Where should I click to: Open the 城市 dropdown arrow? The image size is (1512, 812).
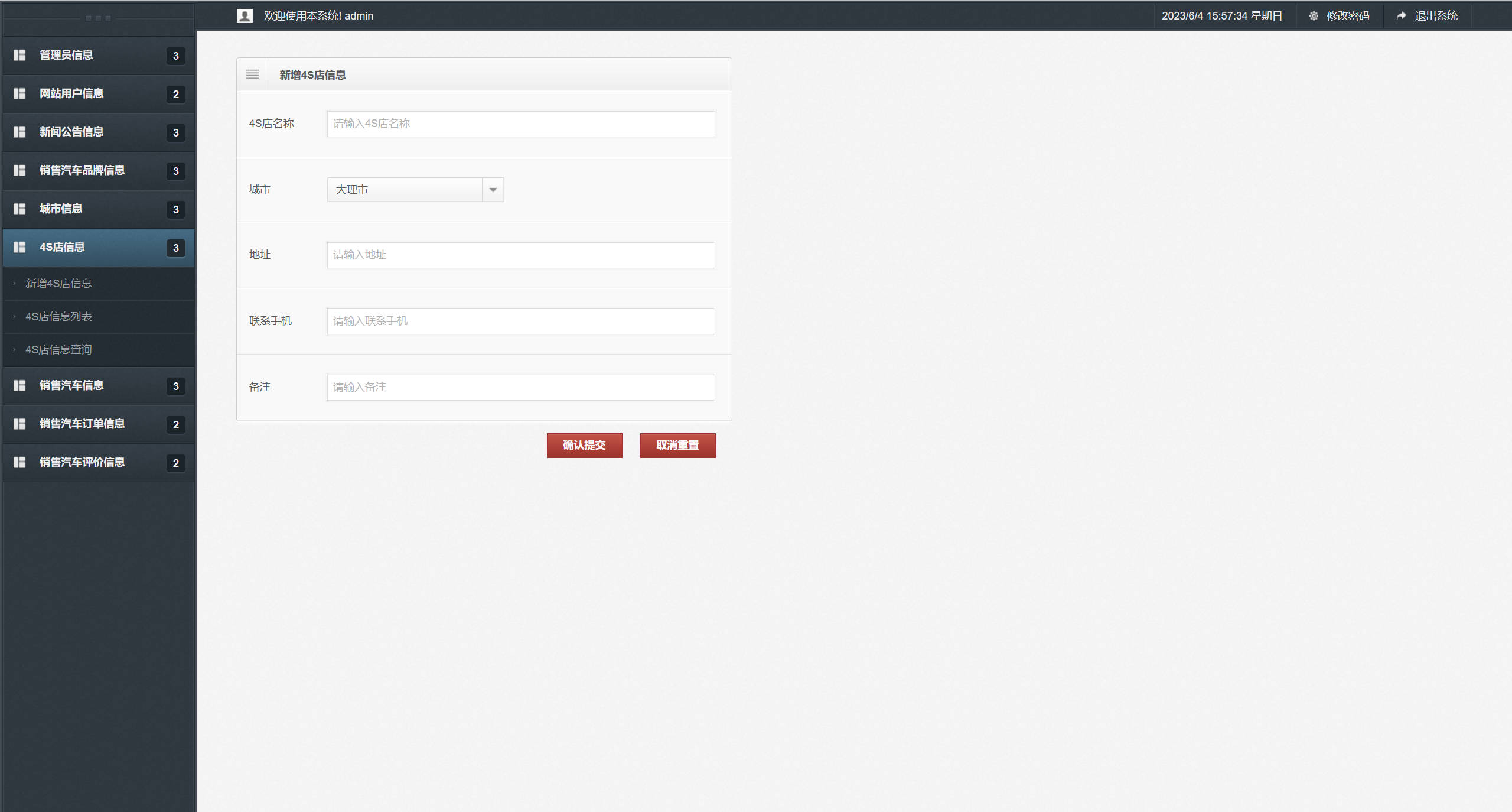493,190
